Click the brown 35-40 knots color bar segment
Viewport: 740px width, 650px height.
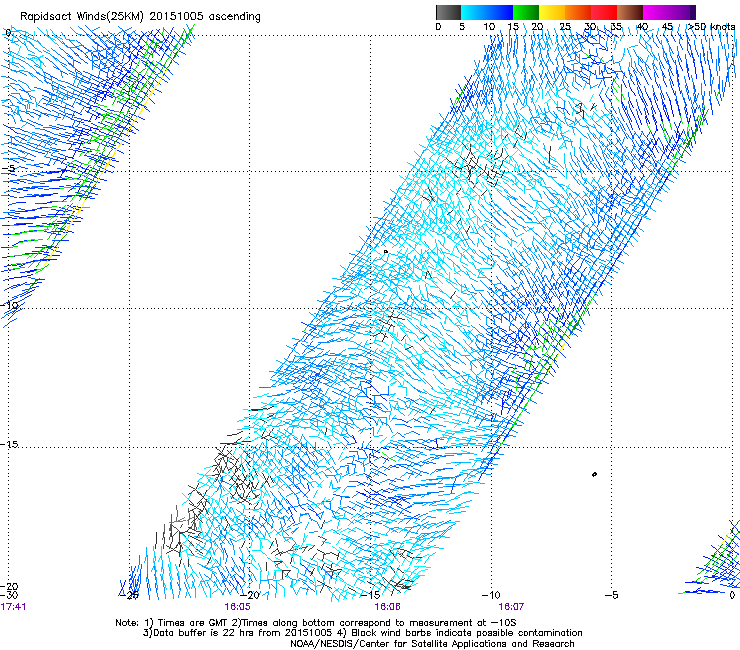tap(630, 12)
